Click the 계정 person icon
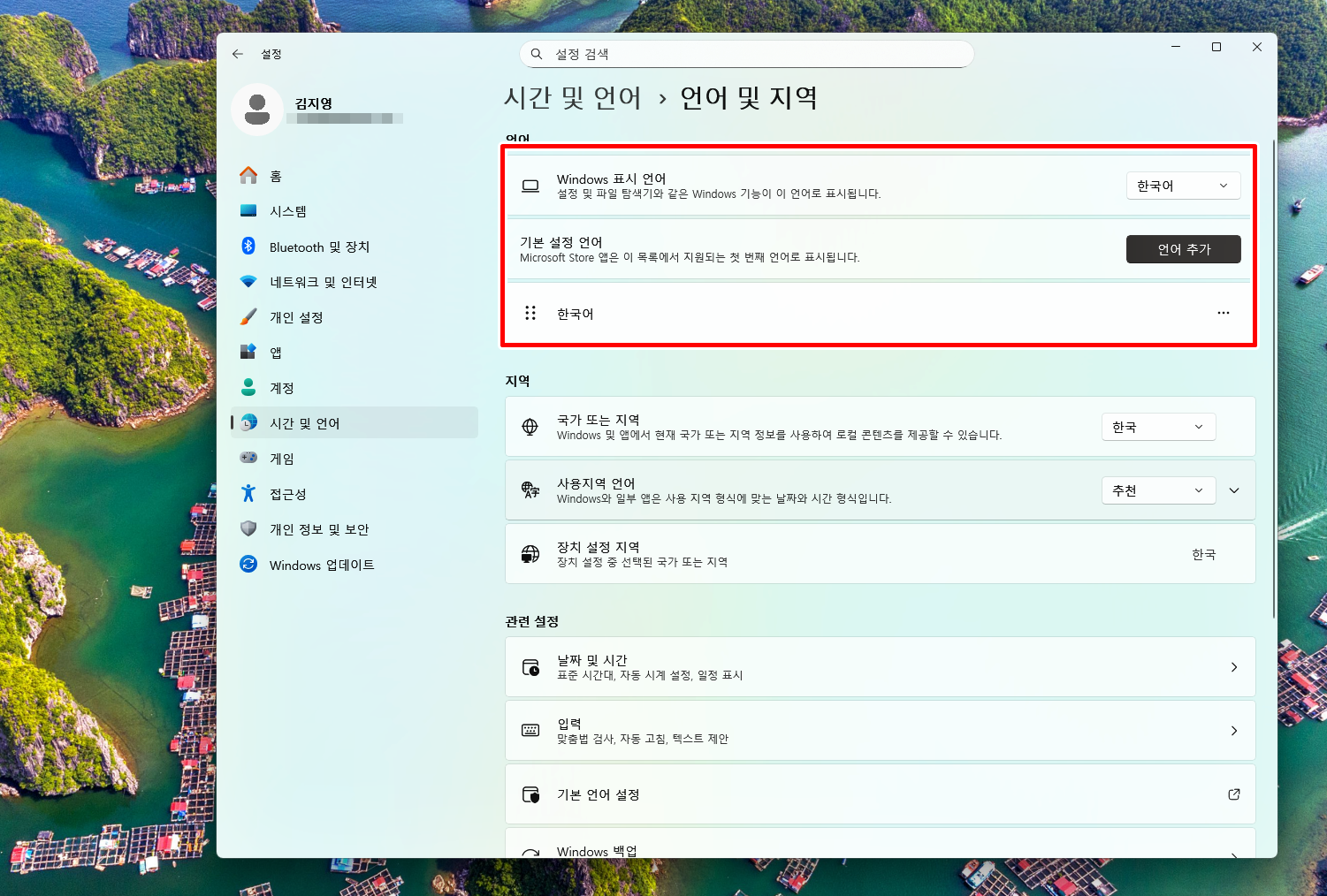This screenshot has height=896, width=1327. 248,388
